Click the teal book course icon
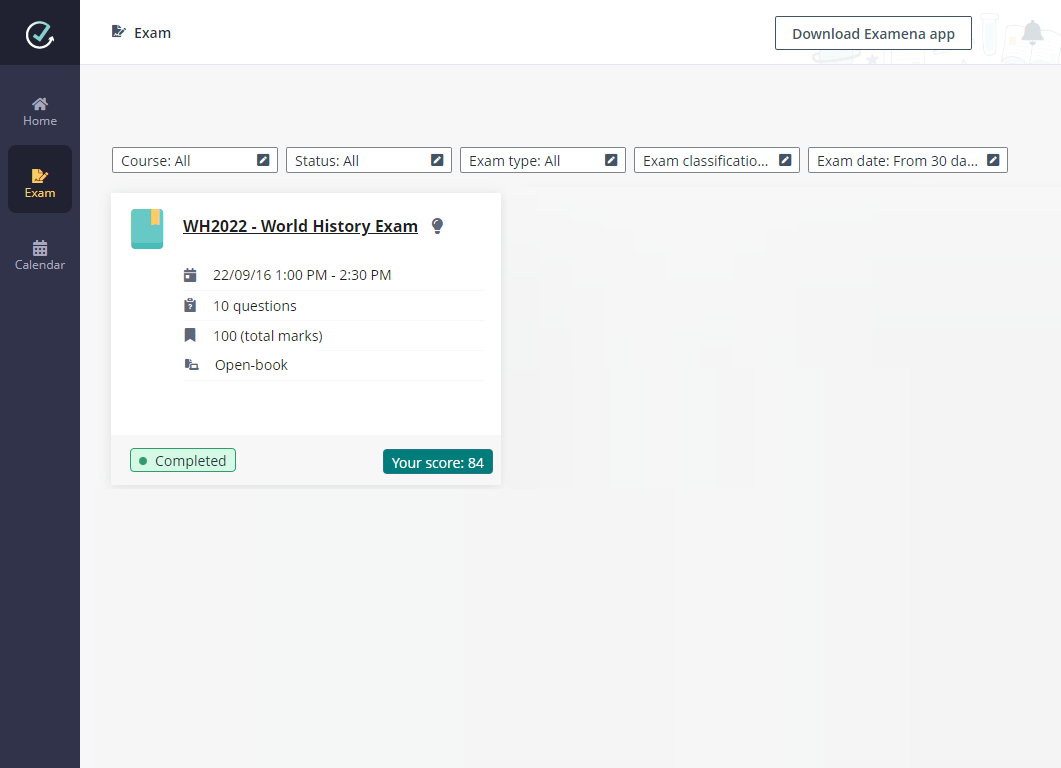 (147, 229)
